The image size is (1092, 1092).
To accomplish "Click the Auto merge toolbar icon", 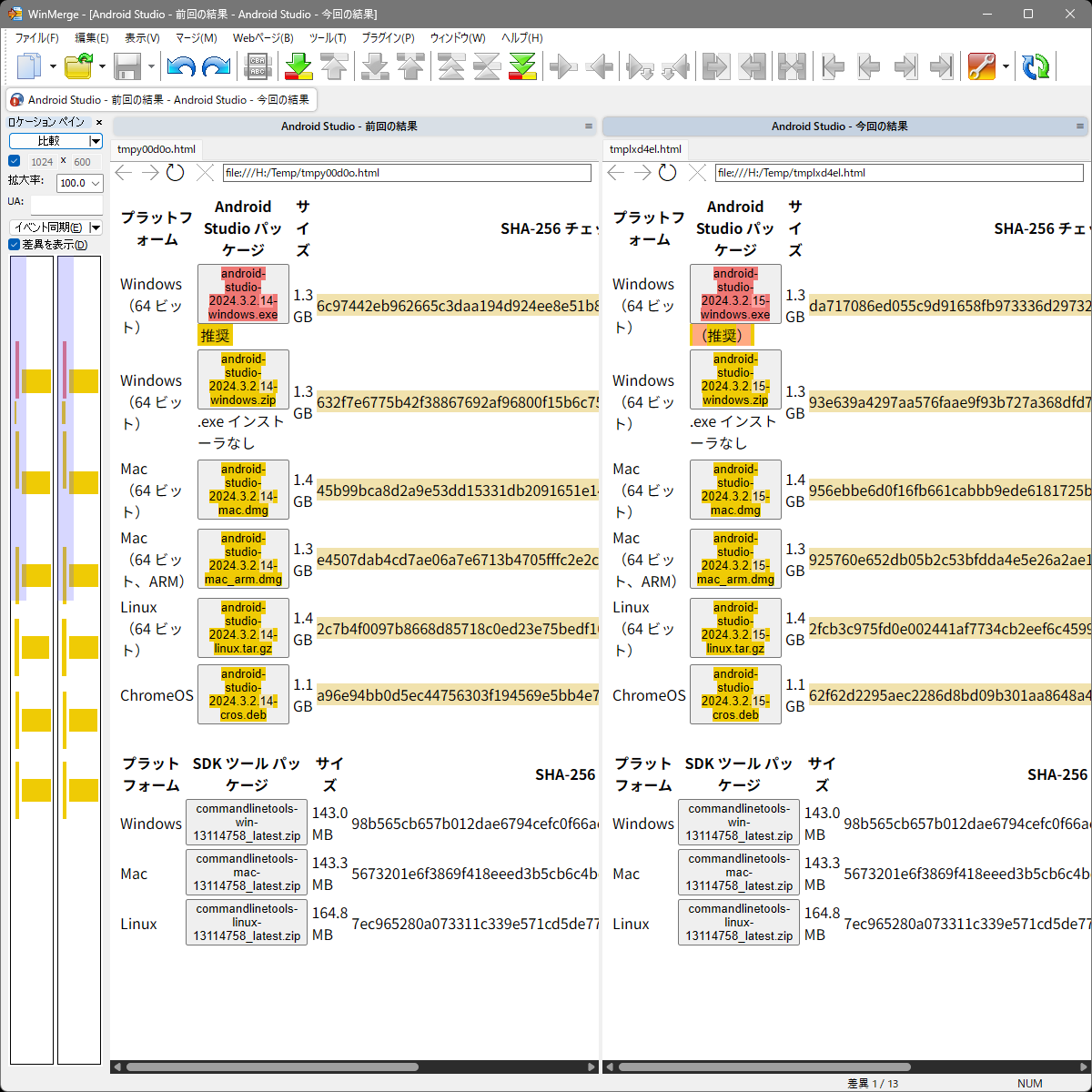I will [x=793, y=66].
